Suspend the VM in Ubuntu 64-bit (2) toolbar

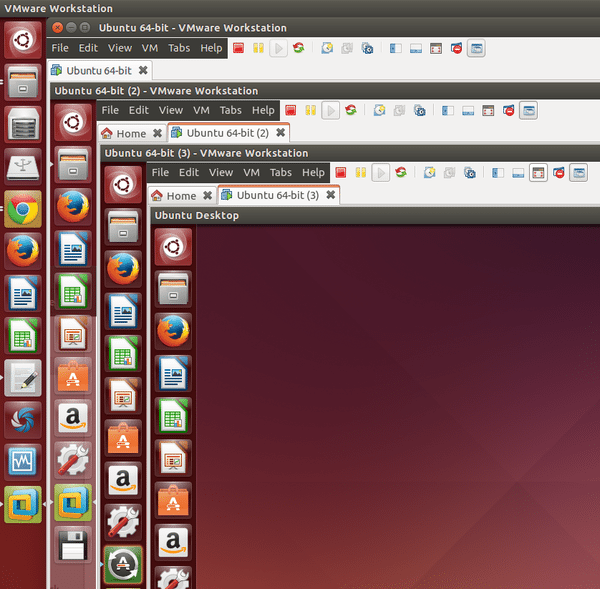(311, 111)
